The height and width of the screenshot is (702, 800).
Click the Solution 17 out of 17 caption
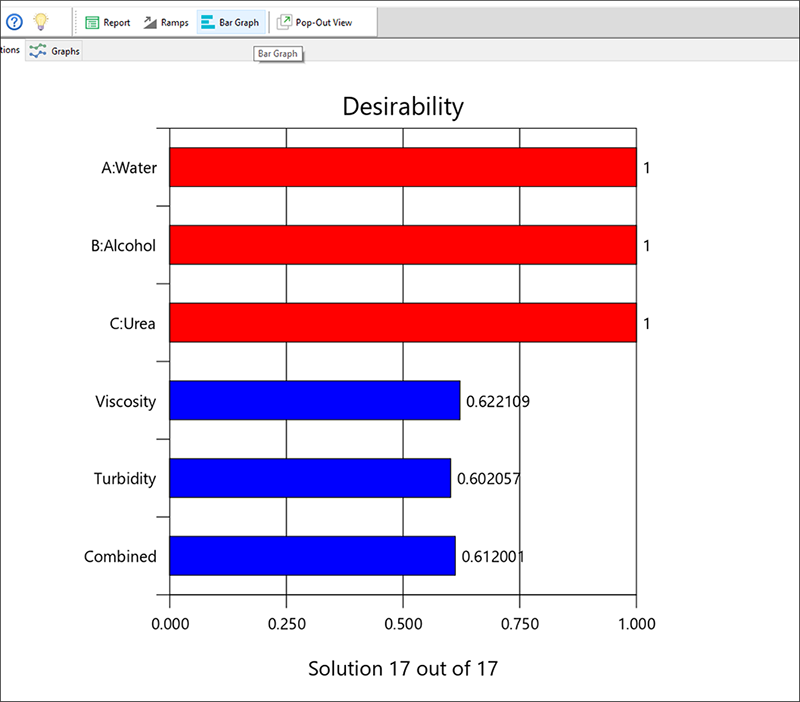403,668
